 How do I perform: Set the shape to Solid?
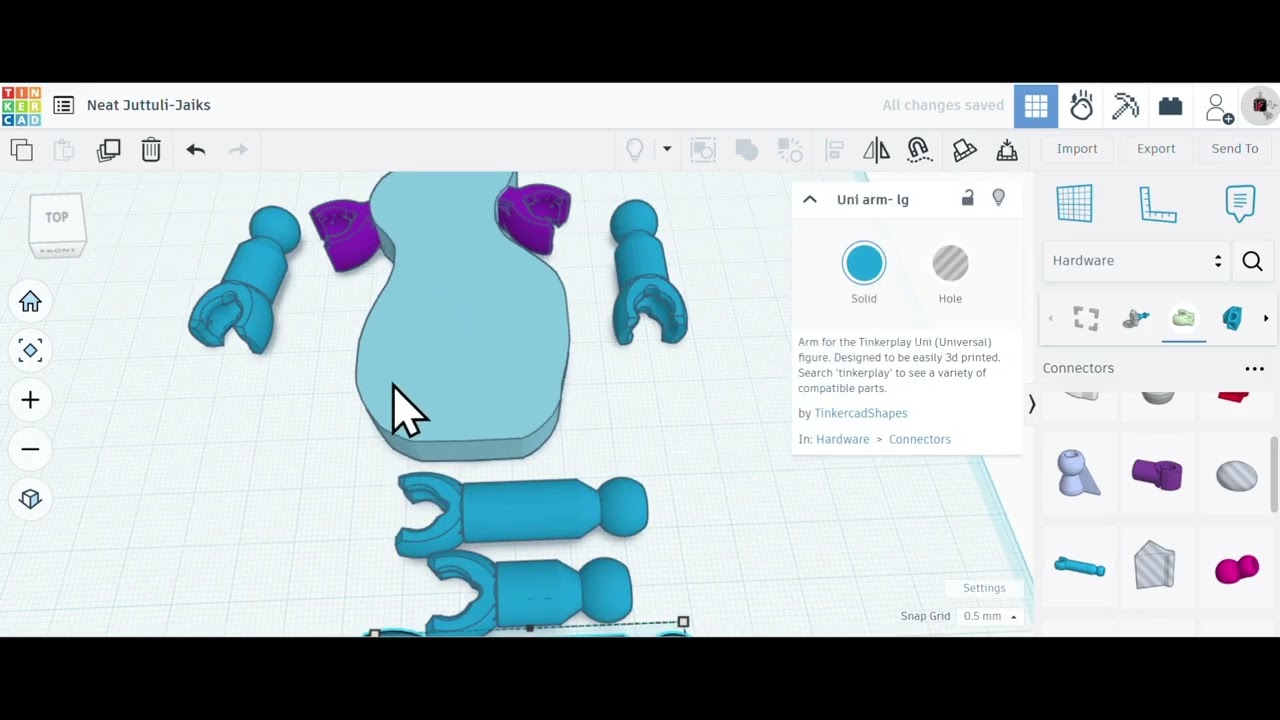864,264
